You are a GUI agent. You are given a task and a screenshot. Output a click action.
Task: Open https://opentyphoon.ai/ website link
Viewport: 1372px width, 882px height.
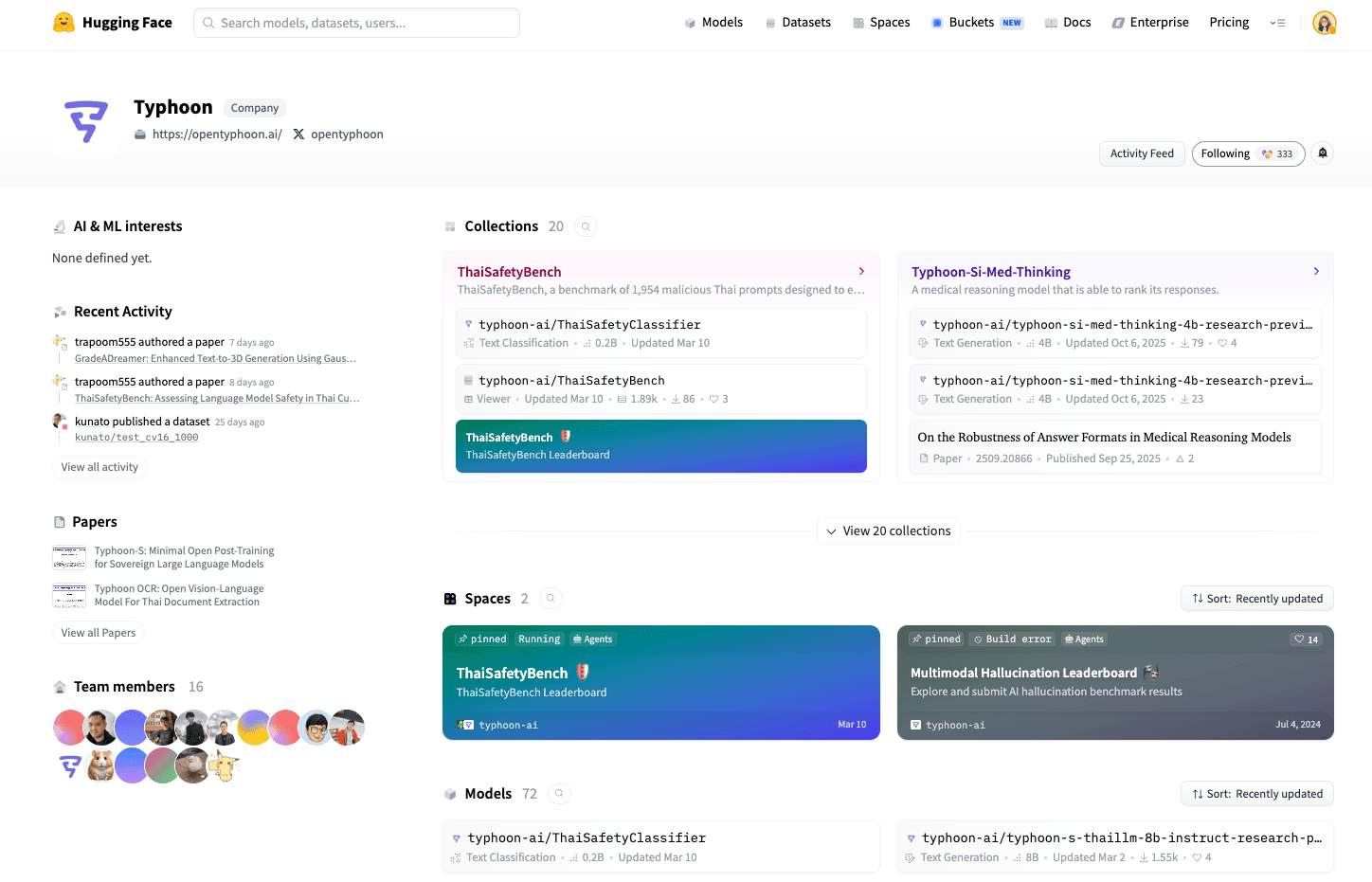pos(217,135)
